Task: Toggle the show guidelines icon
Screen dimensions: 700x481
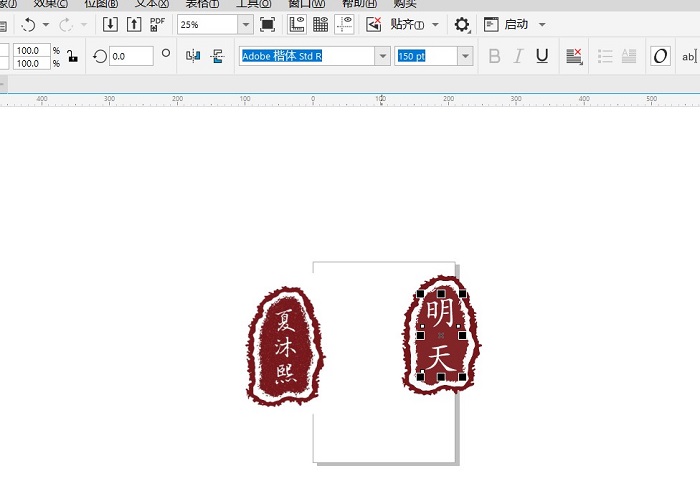Action: pyautogui.click(x=344, y=24)
